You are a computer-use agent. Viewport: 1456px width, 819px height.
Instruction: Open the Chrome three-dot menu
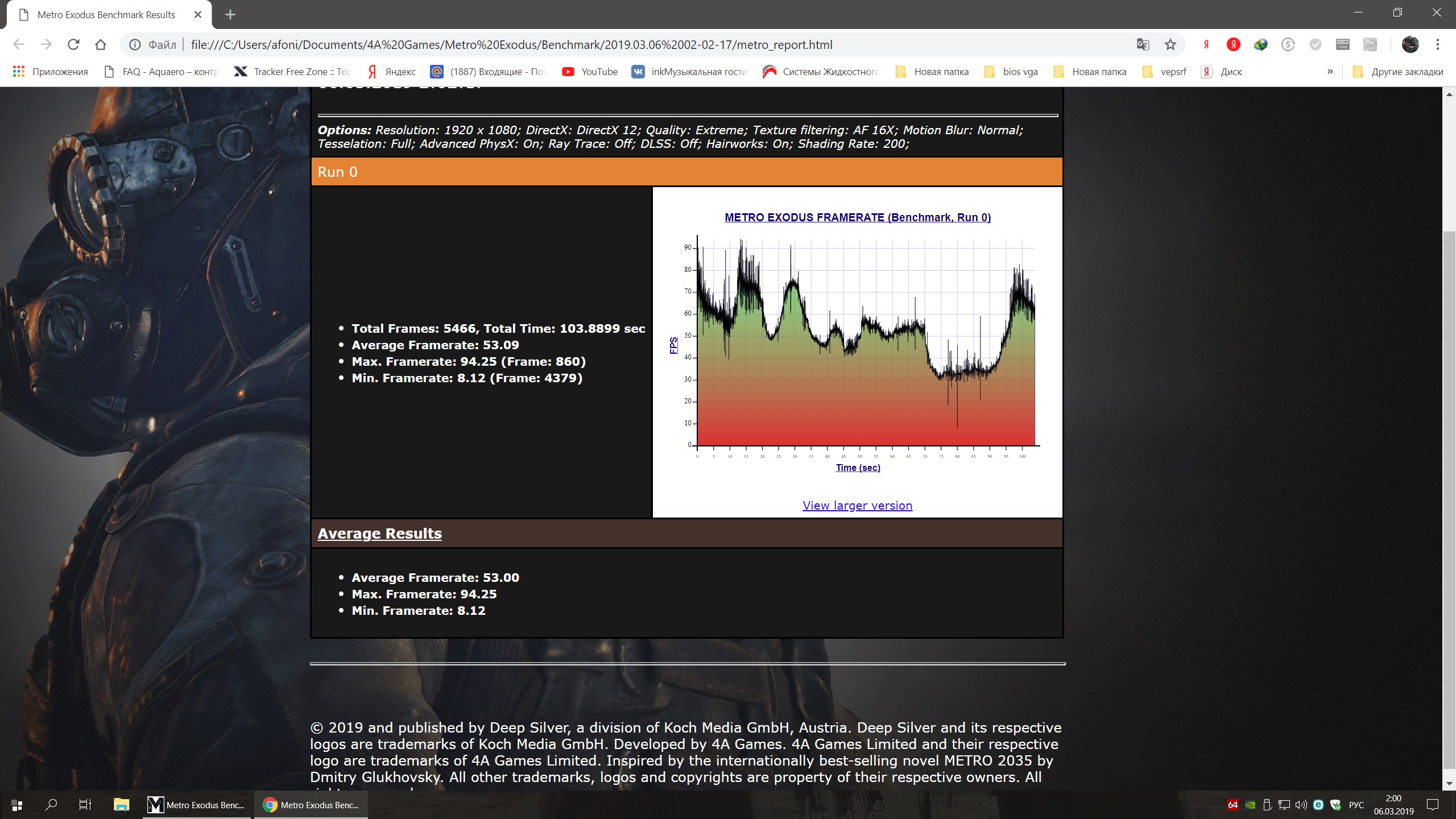[1437, 44]
